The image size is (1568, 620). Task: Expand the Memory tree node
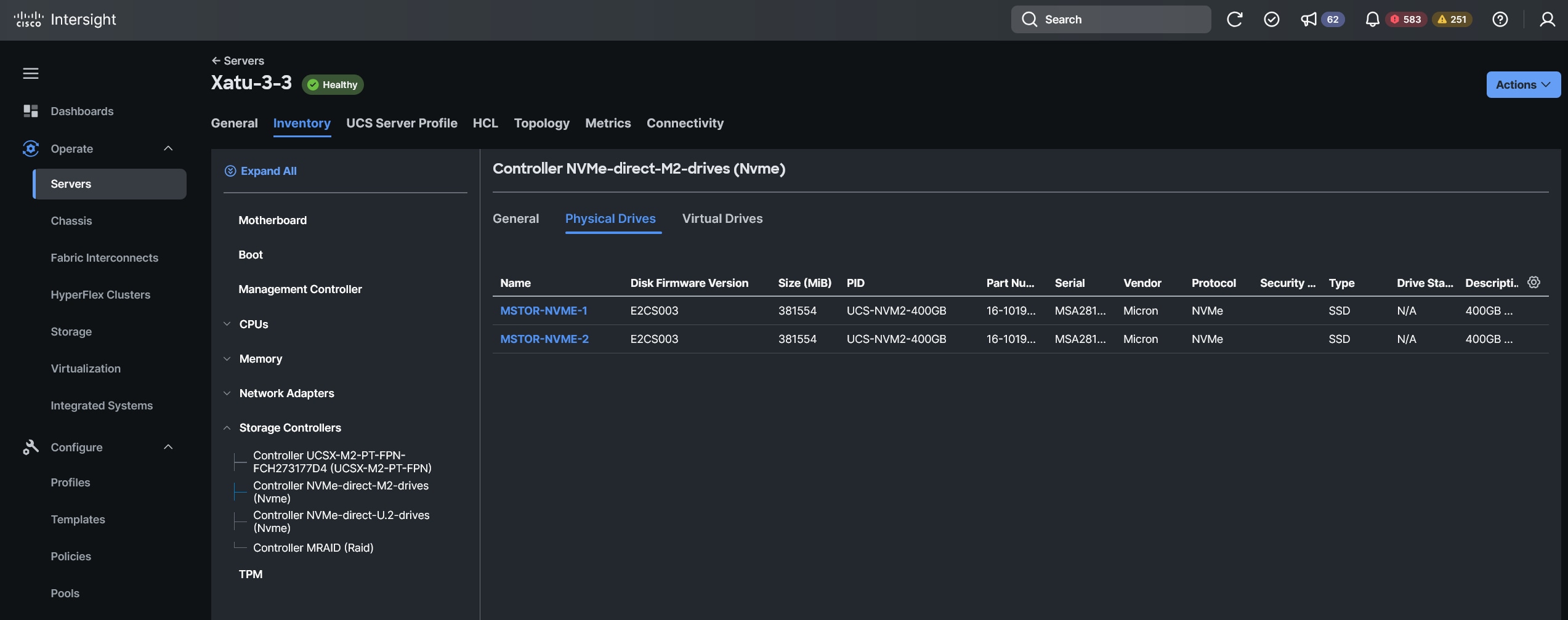coord(227,358)
